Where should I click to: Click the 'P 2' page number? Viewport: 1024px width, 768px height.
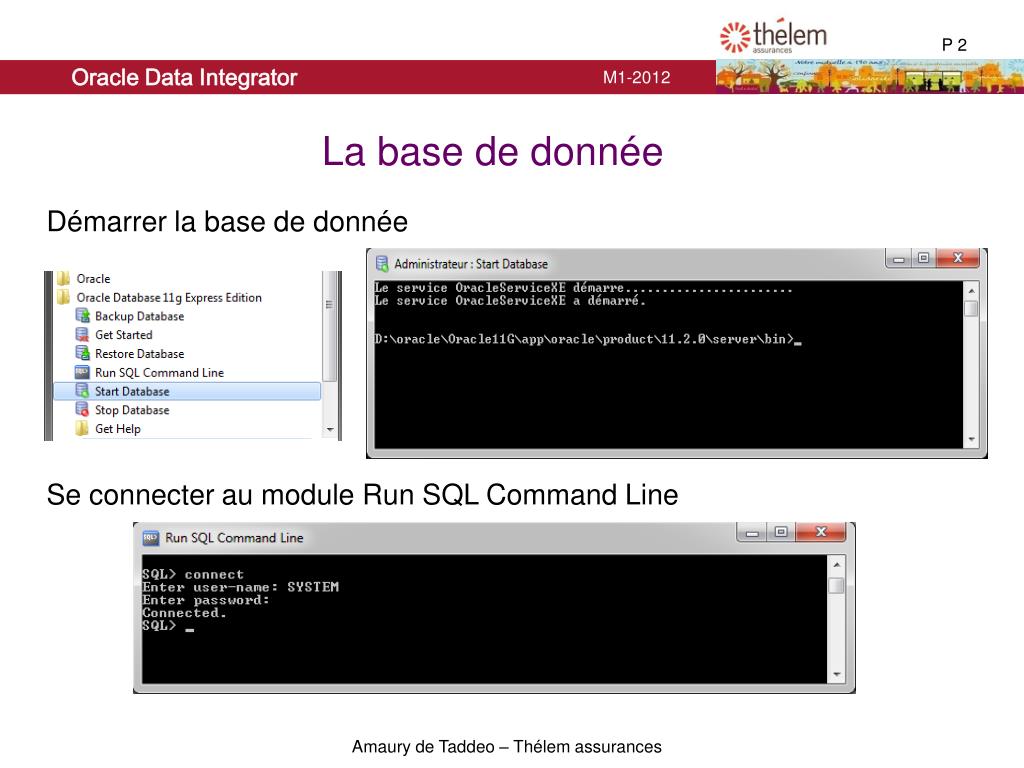click(x=954, y=45)
